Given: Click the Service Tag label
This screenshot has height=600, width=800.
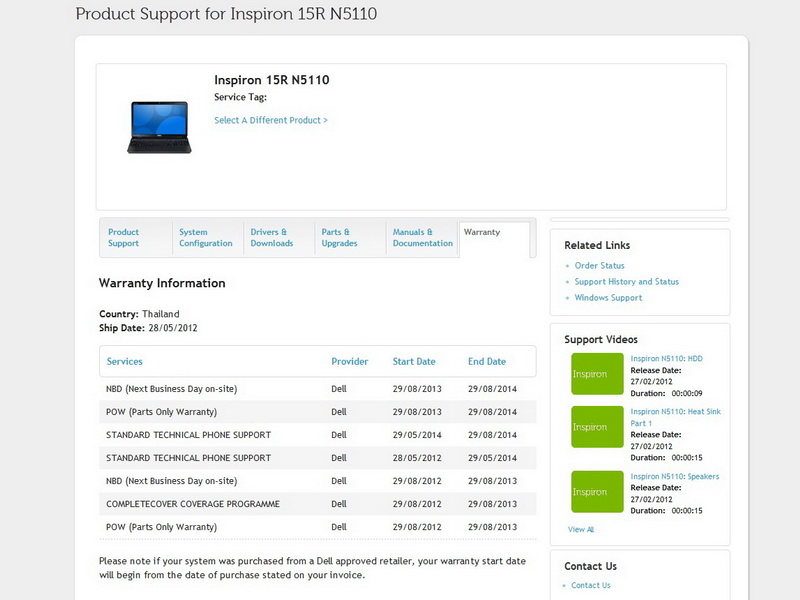Looking at the screenshot, I should [240, 97].
